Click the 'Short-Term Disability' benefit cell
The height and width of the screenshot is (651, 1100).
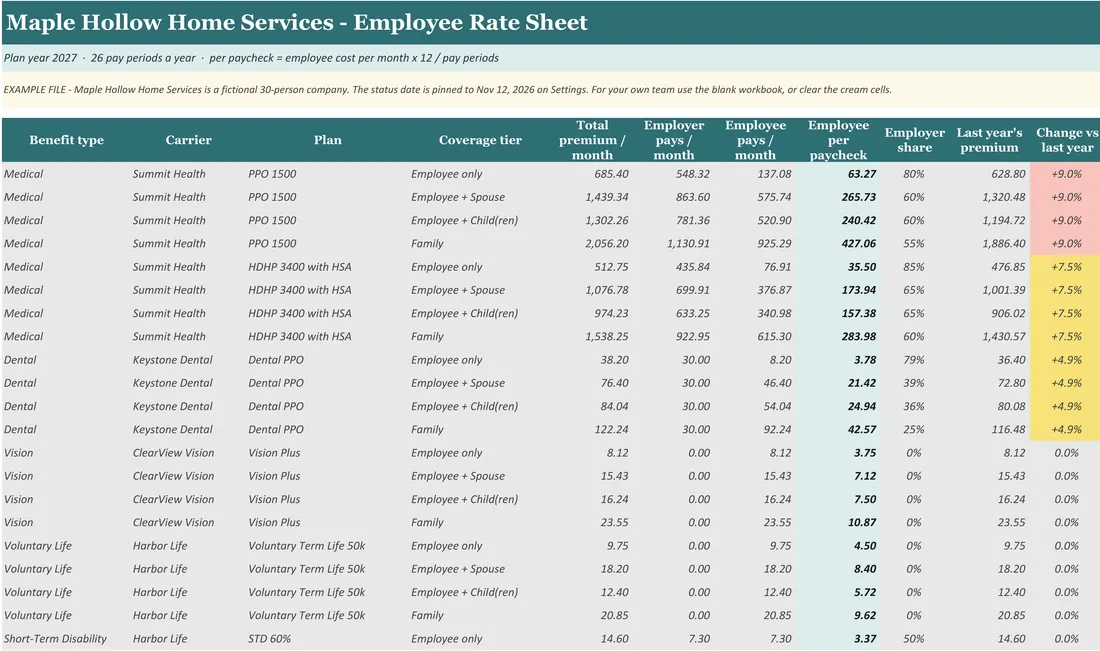(55, 638)
